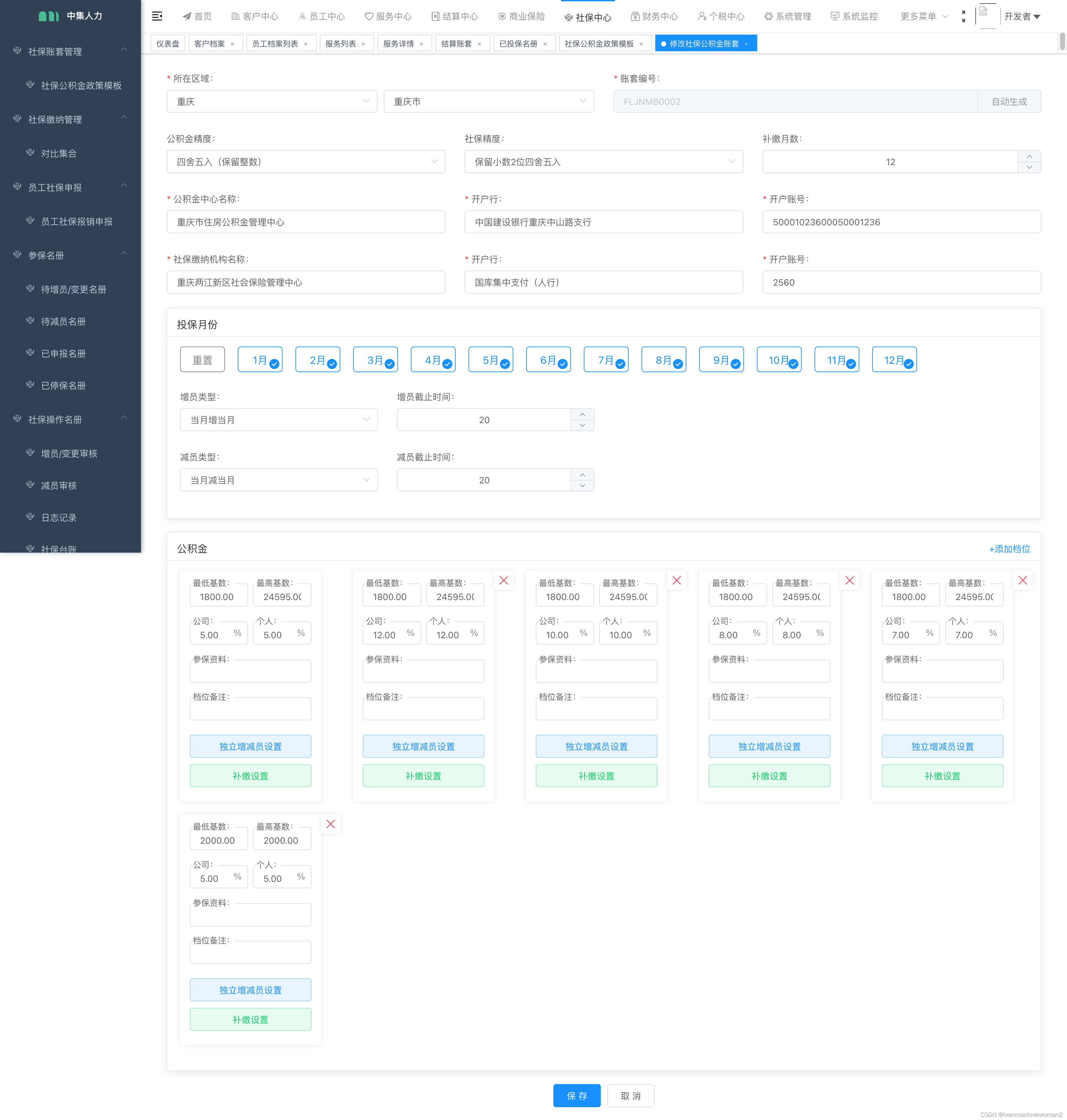This screenshot has width=1067, height=1120.
Task: Decrease the 增员截止时间 value
Action: pos(583,425)
